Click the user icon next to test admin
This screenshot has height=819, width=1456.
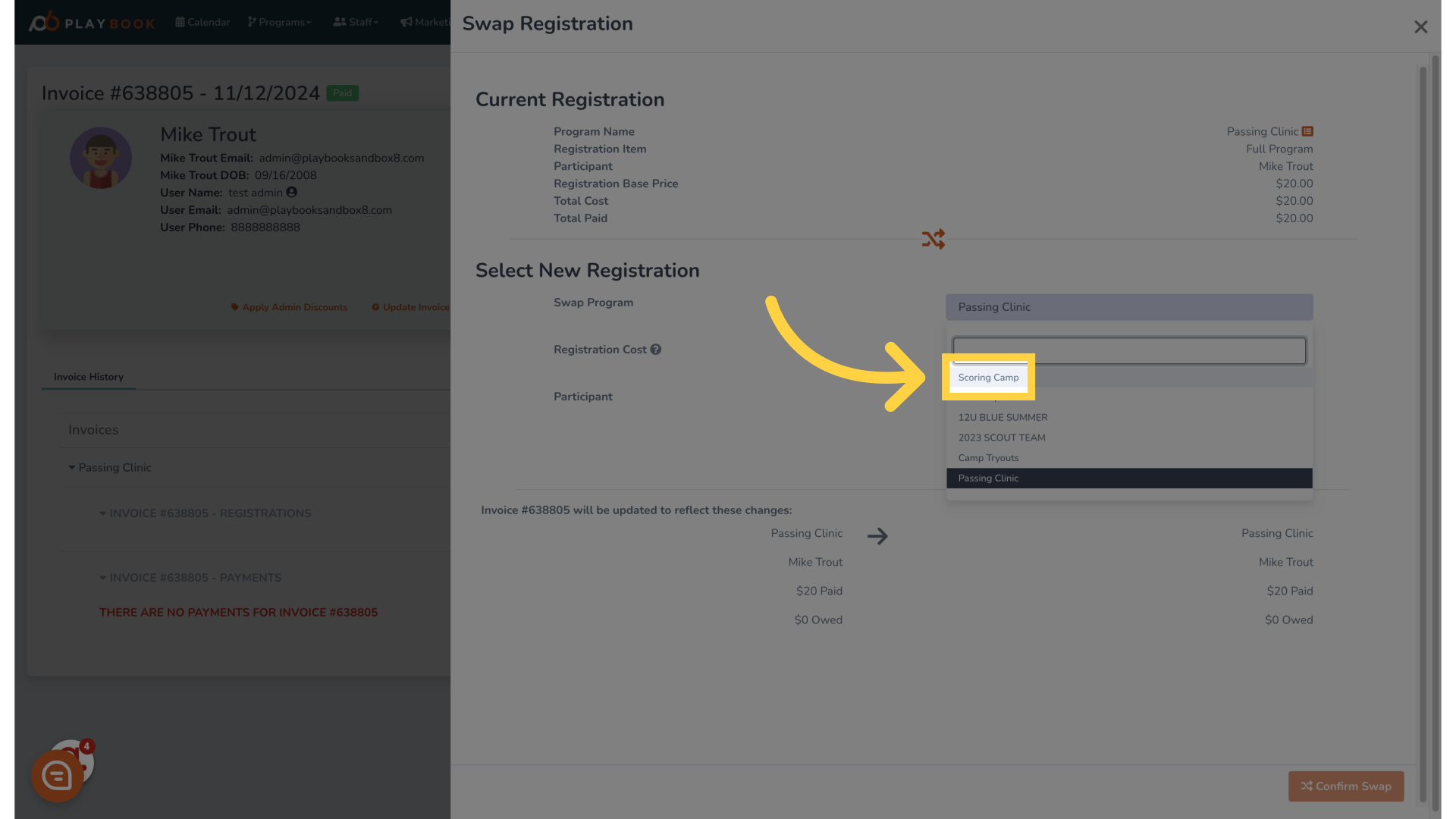(x=293, y=193)
